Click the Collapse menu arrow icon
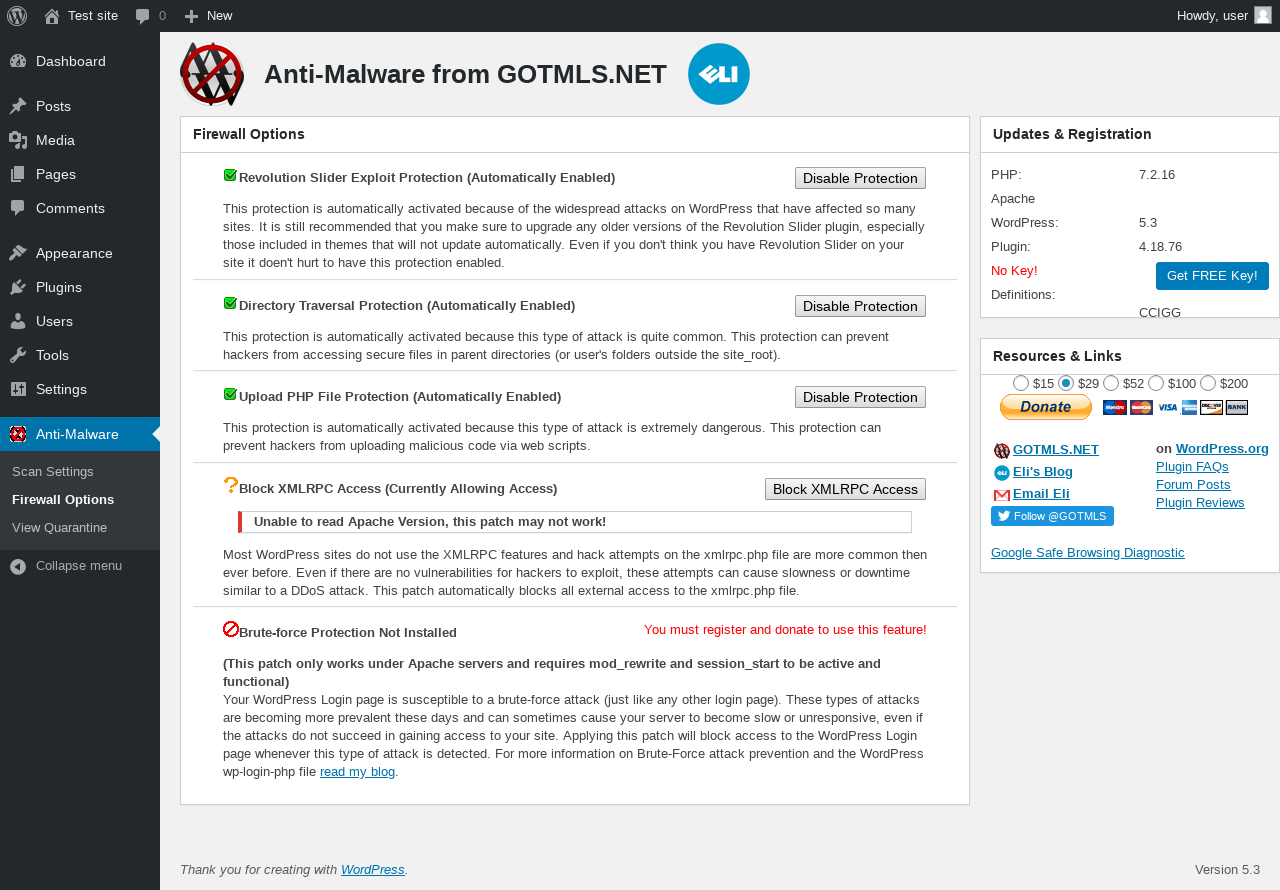Image resolution: width=1280 pixels, height=890 pixels. click(x=18, y=566)
